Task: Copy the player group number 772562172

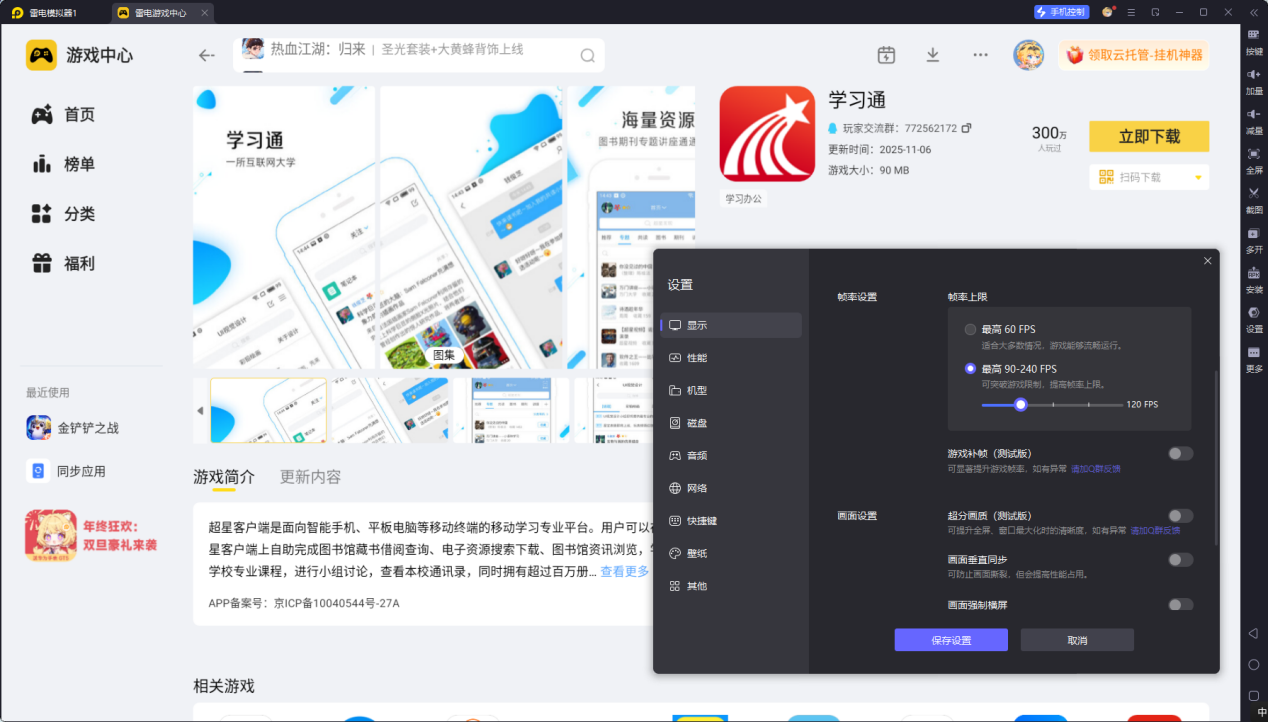Action: point(967,128)
